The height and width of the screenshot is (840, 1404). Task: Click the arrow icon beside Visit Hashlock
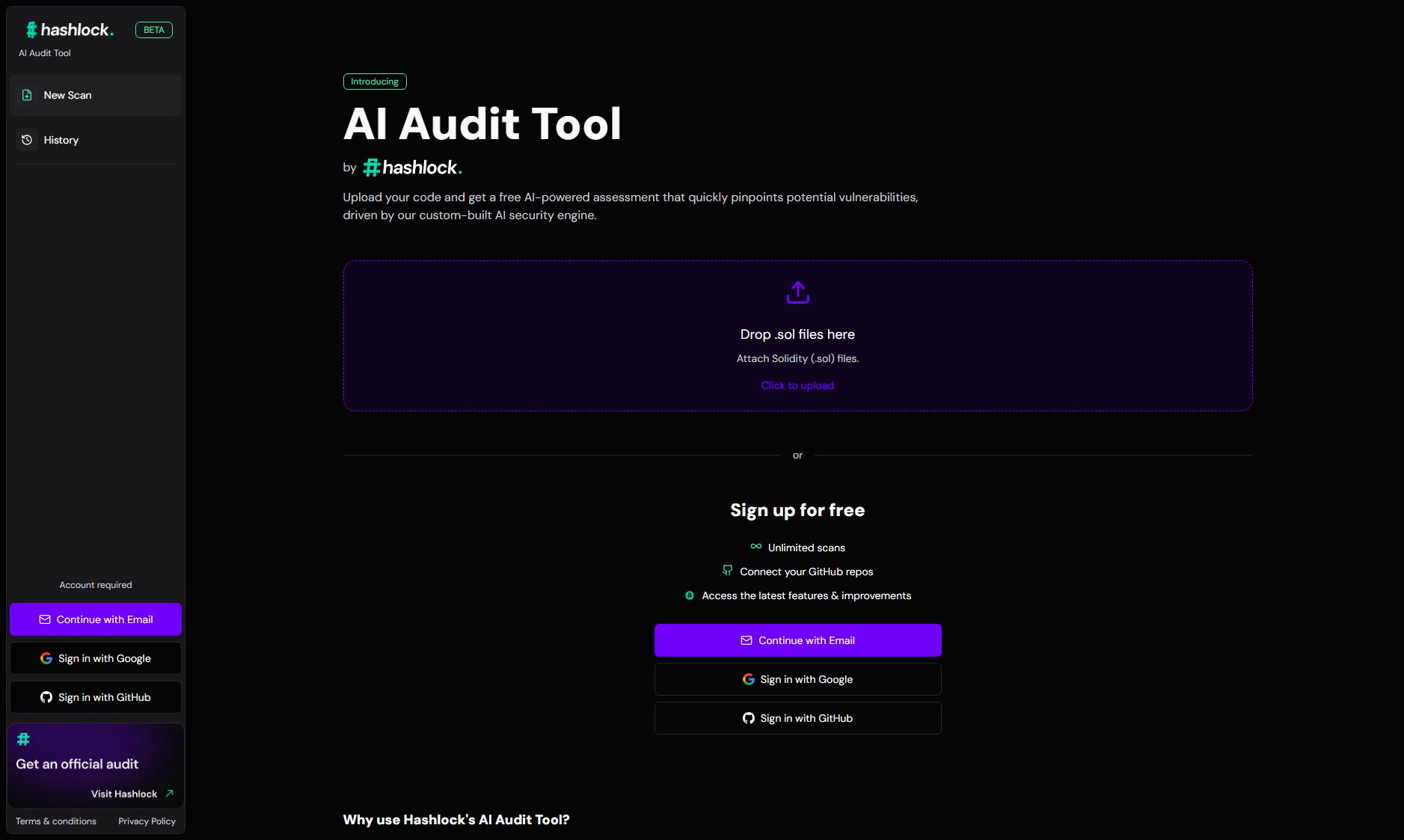(169, 794)
